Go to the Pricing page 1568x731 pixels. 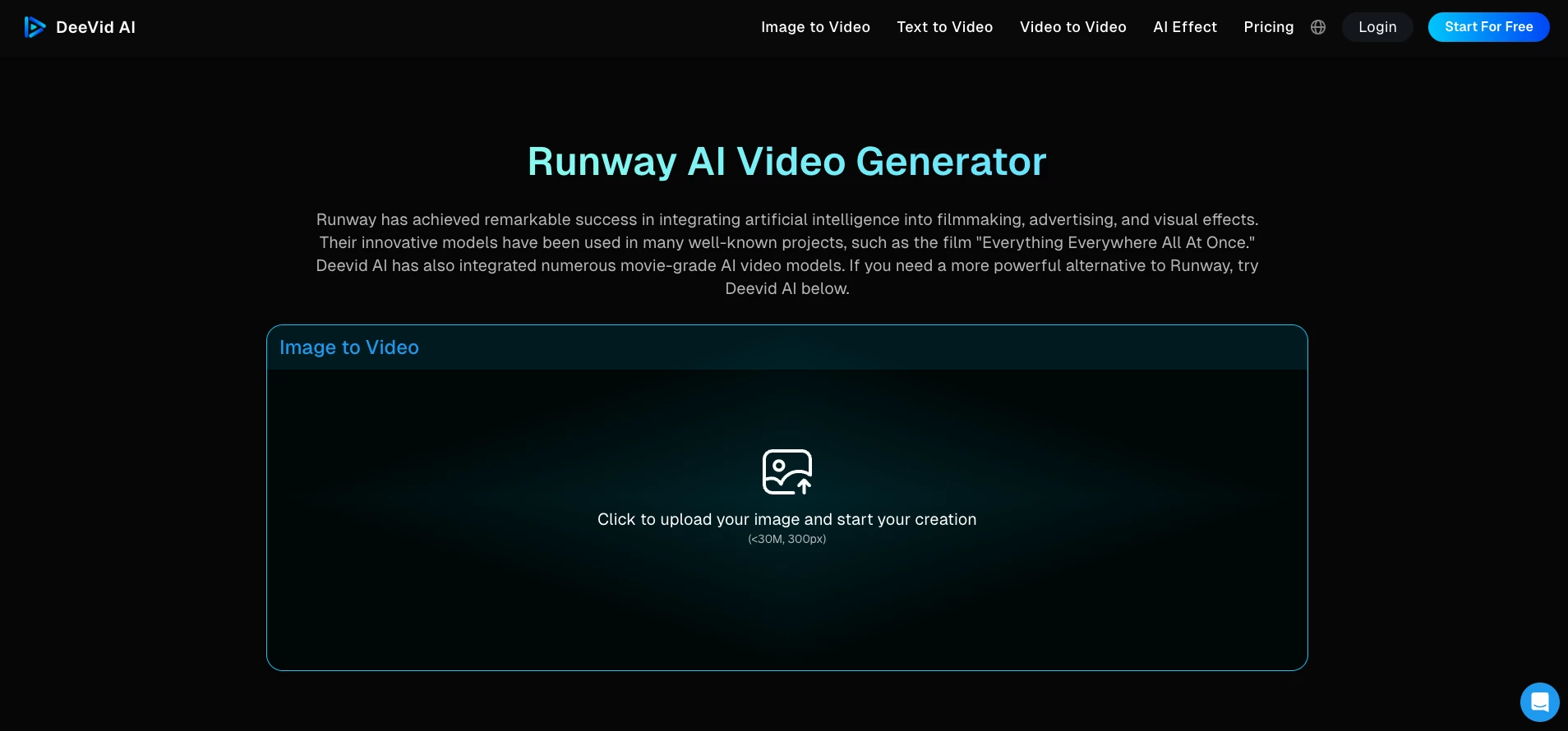(1269, 27)
